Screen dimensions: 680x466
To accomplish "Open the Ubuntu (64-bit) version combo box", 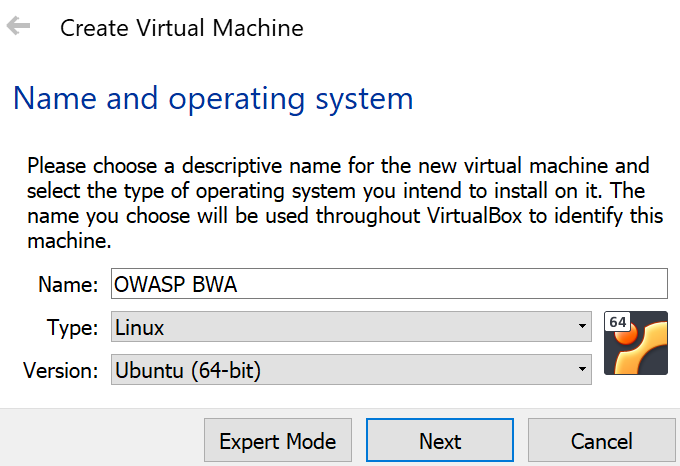I will tap(350, 371).
